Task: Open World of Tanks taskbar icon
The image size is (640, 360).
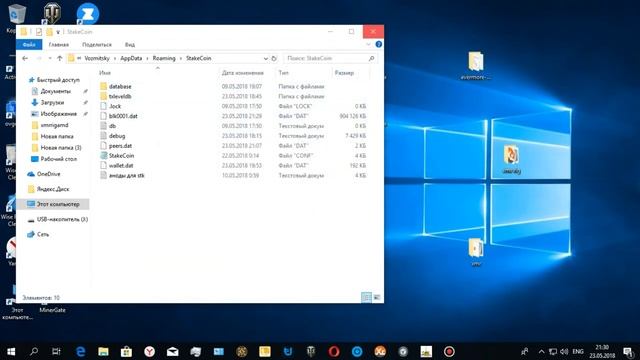Action: (x=311, y=351)
